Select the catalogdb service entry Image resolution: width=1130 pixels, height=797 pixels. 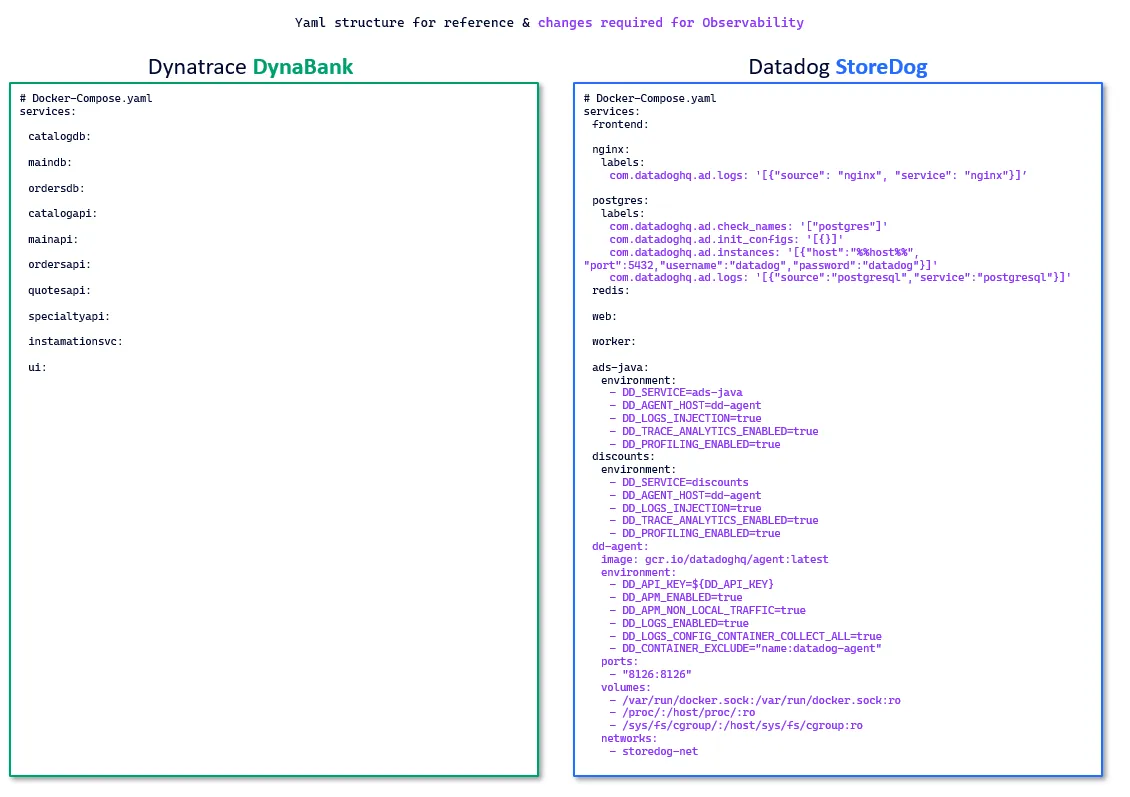pyautogui.click(x=59, y=136)
